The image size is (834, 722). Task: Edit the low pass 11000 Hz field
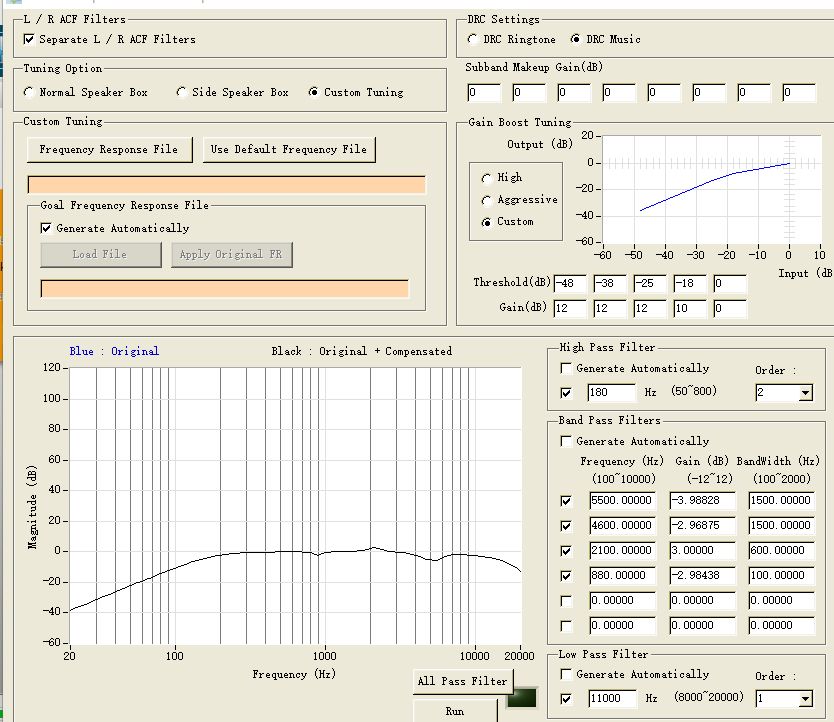point(612,698)
